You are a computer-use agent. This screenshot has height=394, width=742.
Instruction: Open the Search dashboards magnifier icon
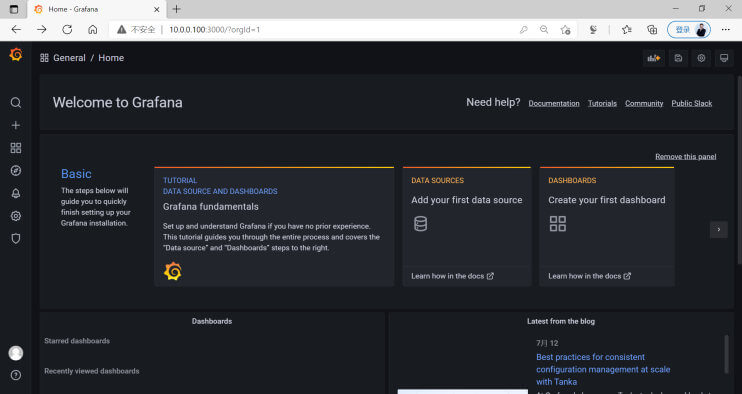pos(16,103)
